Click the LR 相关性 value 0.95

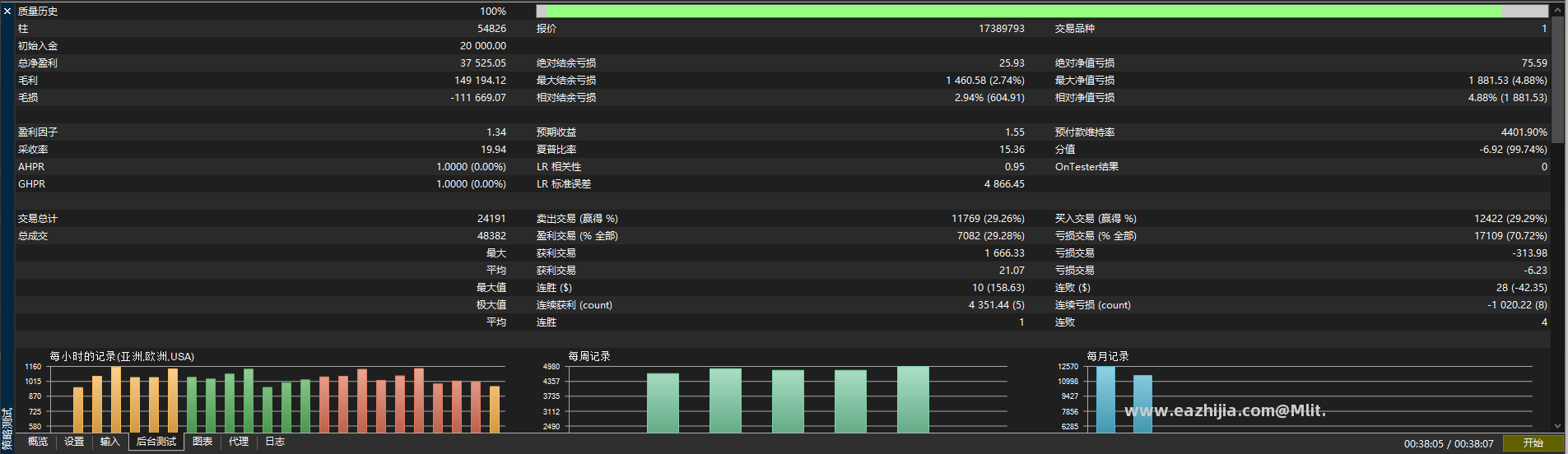click(x=1015, y=167)
